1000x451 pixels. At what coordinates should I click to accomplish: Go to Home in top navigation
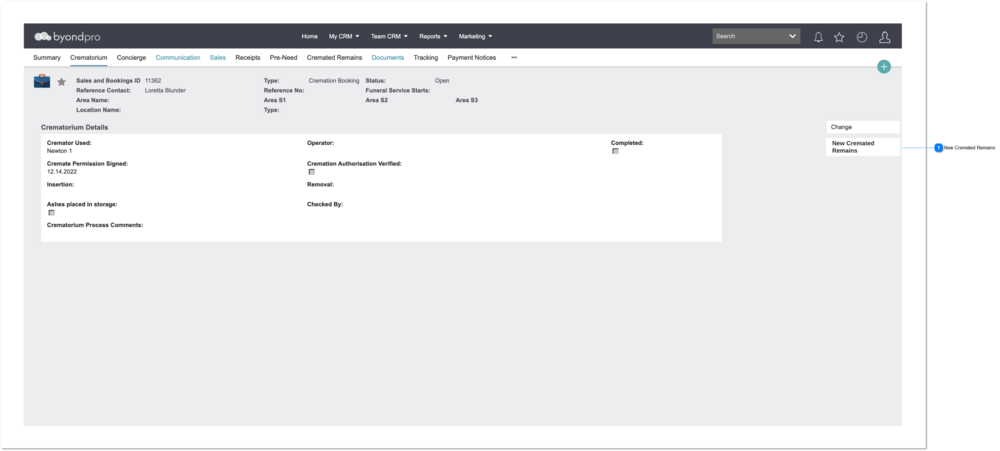(309, 36)
